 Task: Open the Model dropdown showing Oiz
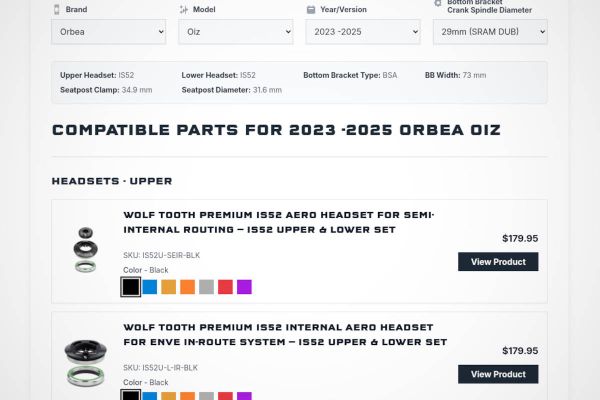point(236,32)
